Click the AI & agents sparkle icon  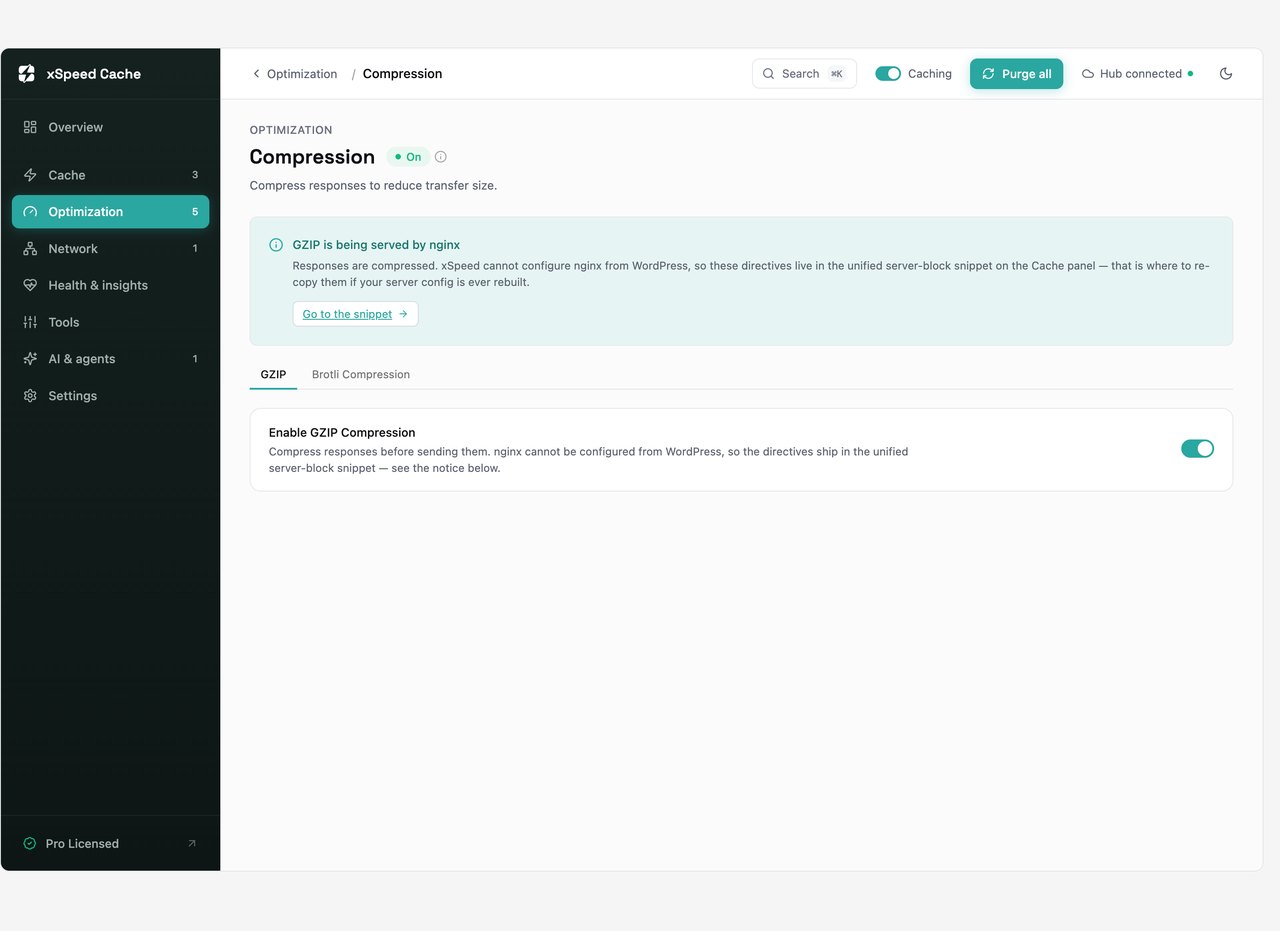click(x=30, y=359)
